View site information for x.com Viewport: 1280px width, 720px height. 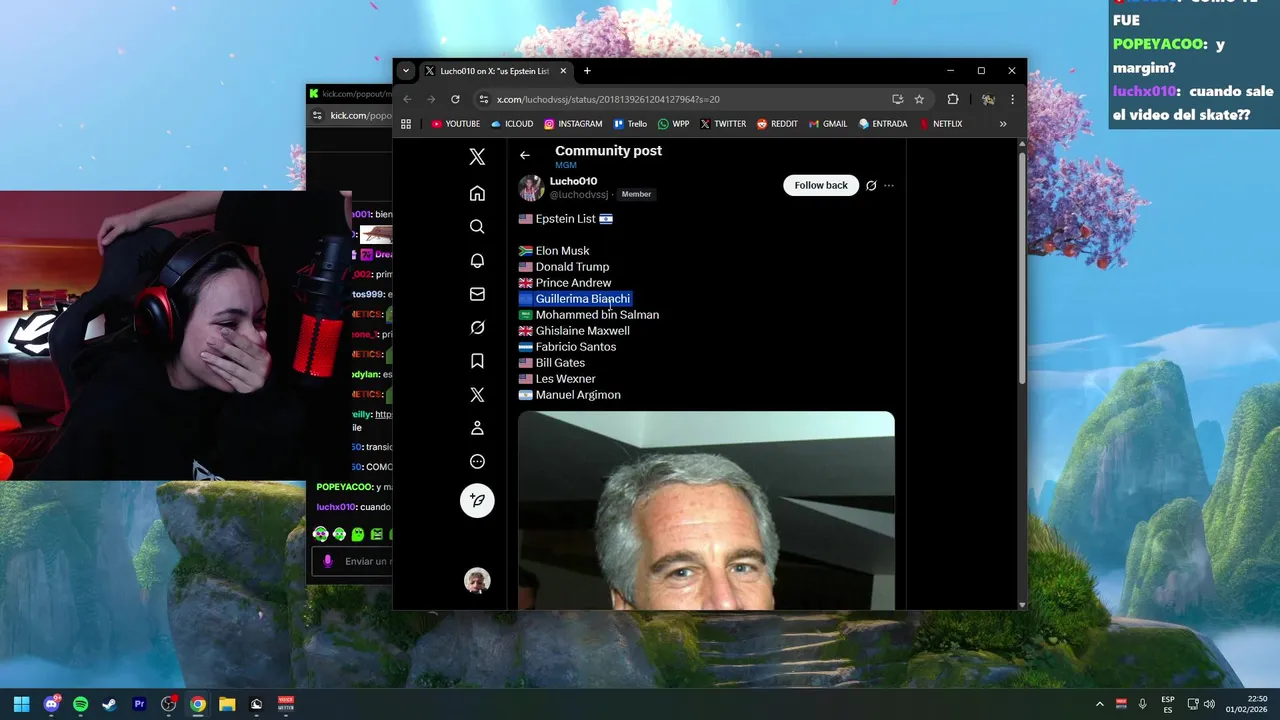click(484, 99)
